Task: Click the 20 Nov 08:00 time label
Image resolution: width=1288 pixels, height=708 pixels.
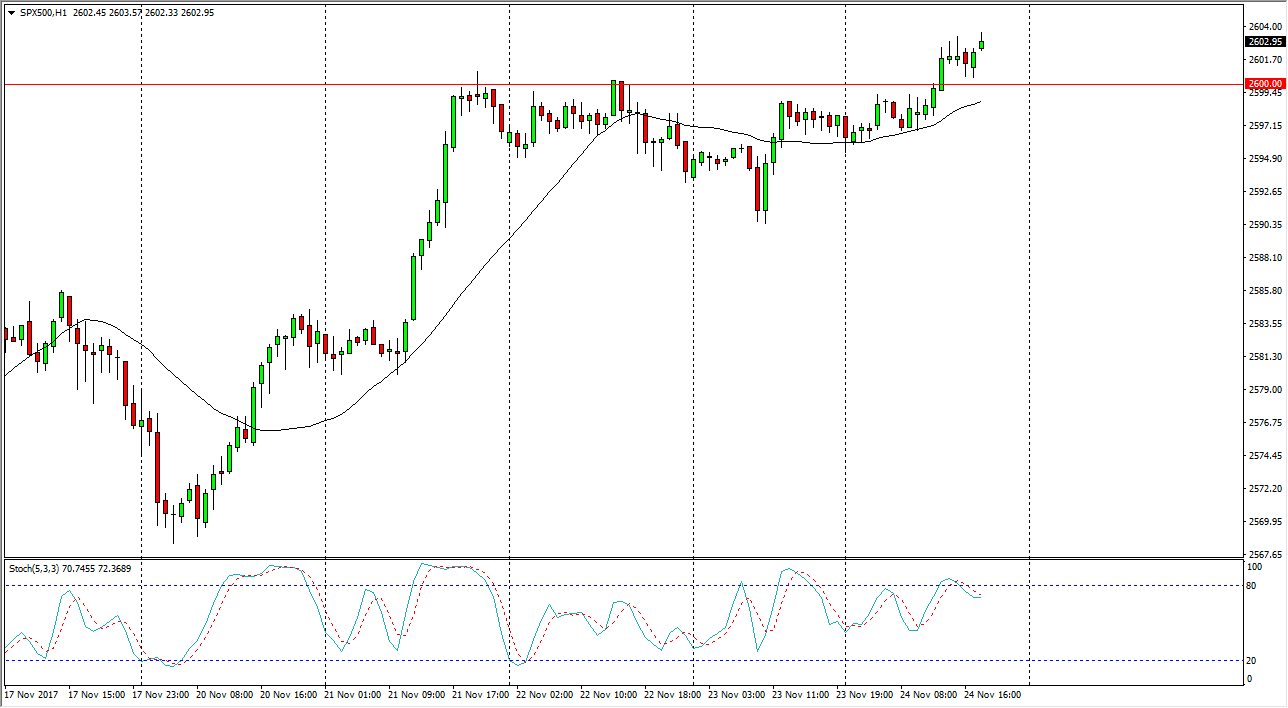Action: (225, 694)
